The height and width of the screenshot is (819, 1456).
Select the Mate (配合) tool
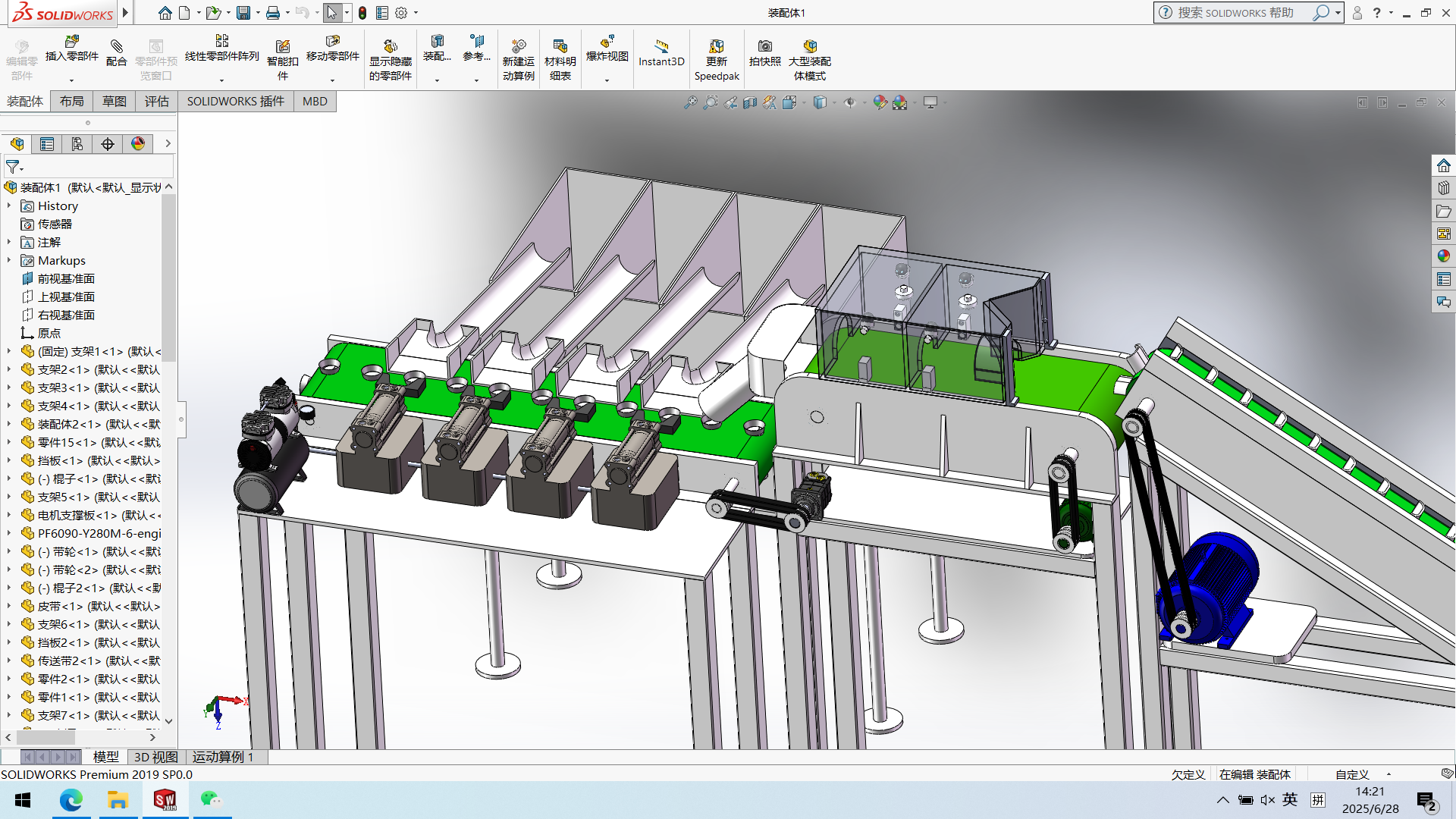click(116, 53)
